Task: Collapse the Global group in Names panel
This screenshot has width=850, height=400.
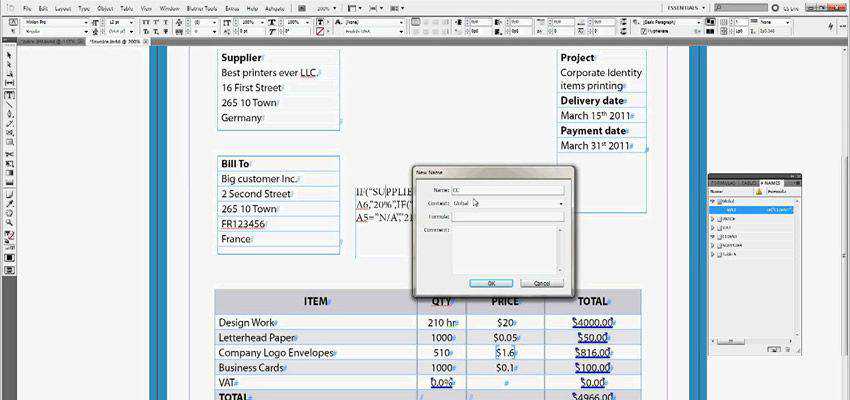Action: [714, 201]
